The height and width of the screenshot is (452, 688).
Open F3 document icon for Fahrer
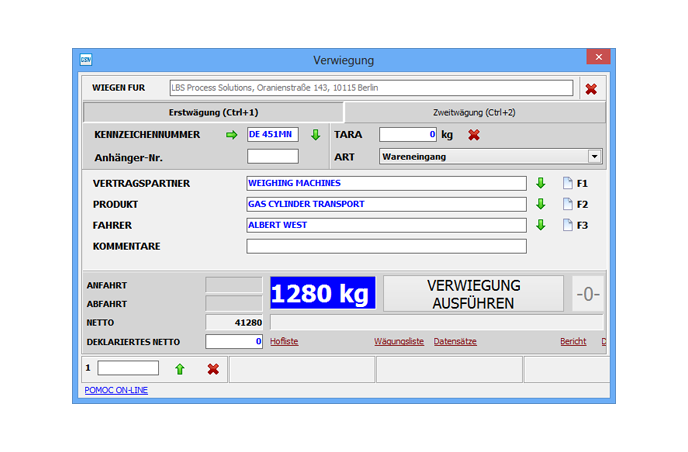click(x=567, y=225)
